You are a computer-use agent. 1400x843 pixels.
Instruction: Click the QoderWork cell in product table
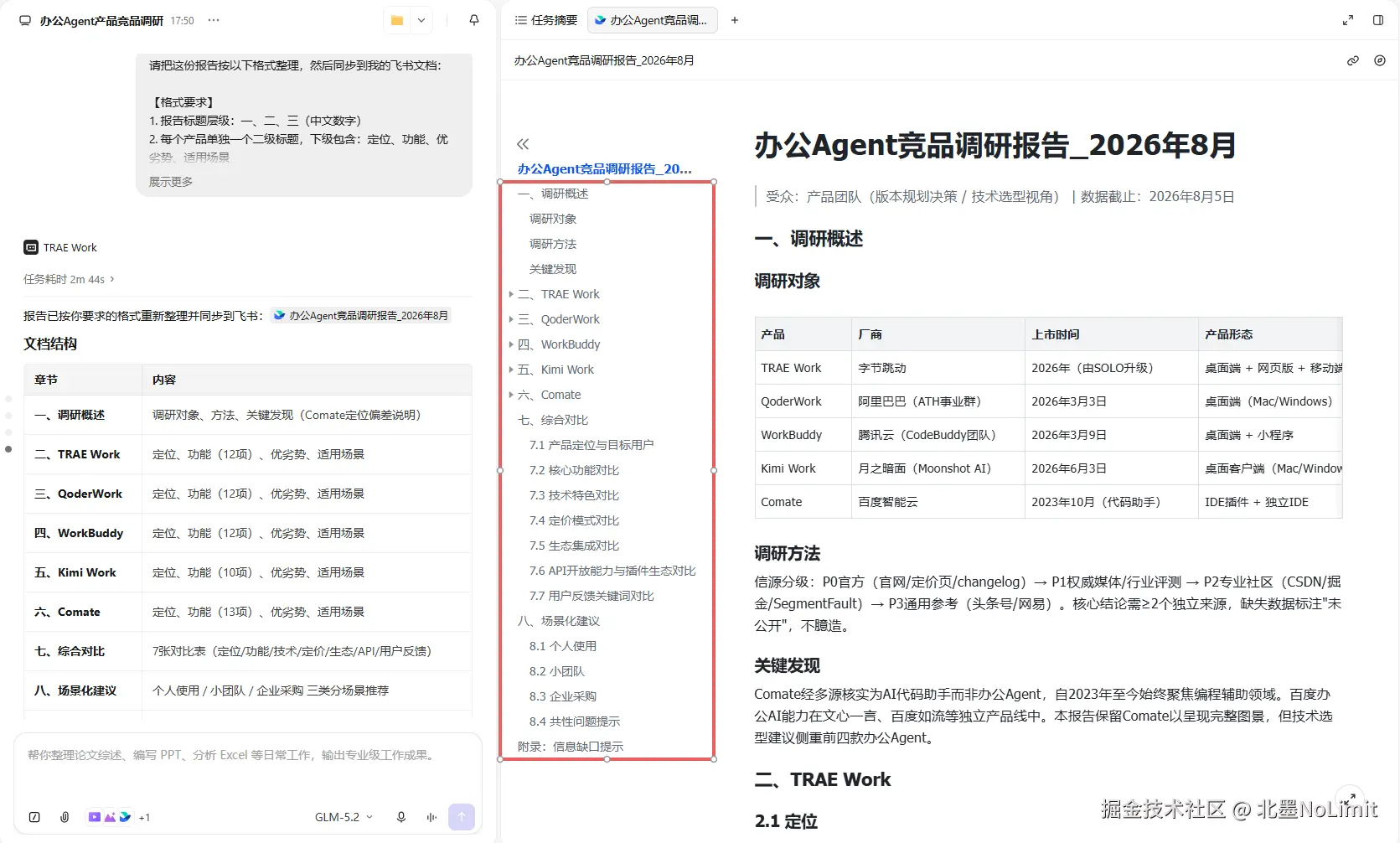point(803,401)
